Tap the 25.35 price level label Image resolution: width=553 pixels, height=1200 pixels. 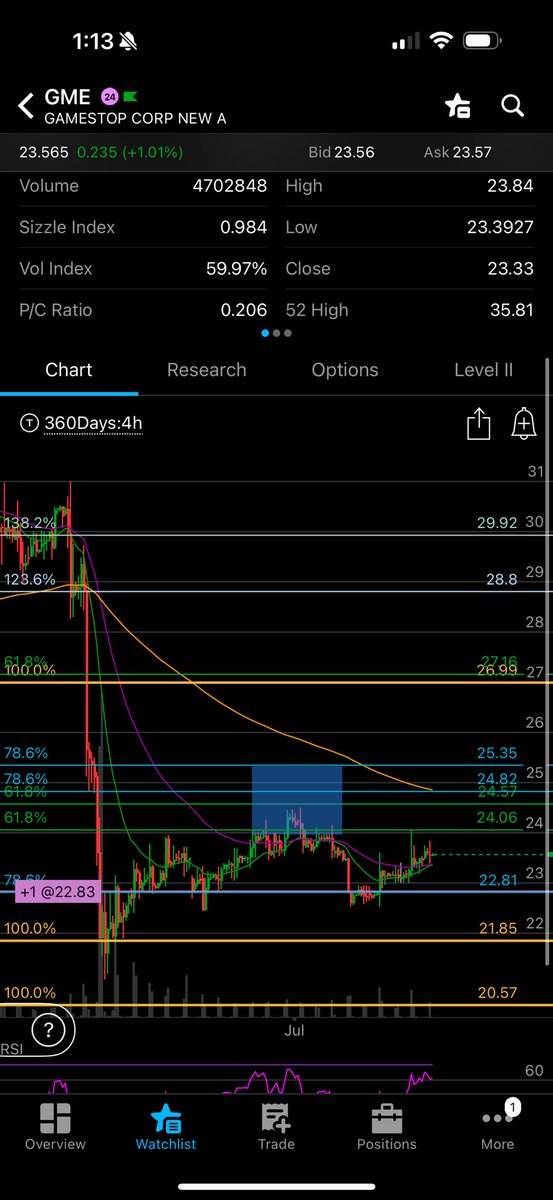click(x=497, y=752)
